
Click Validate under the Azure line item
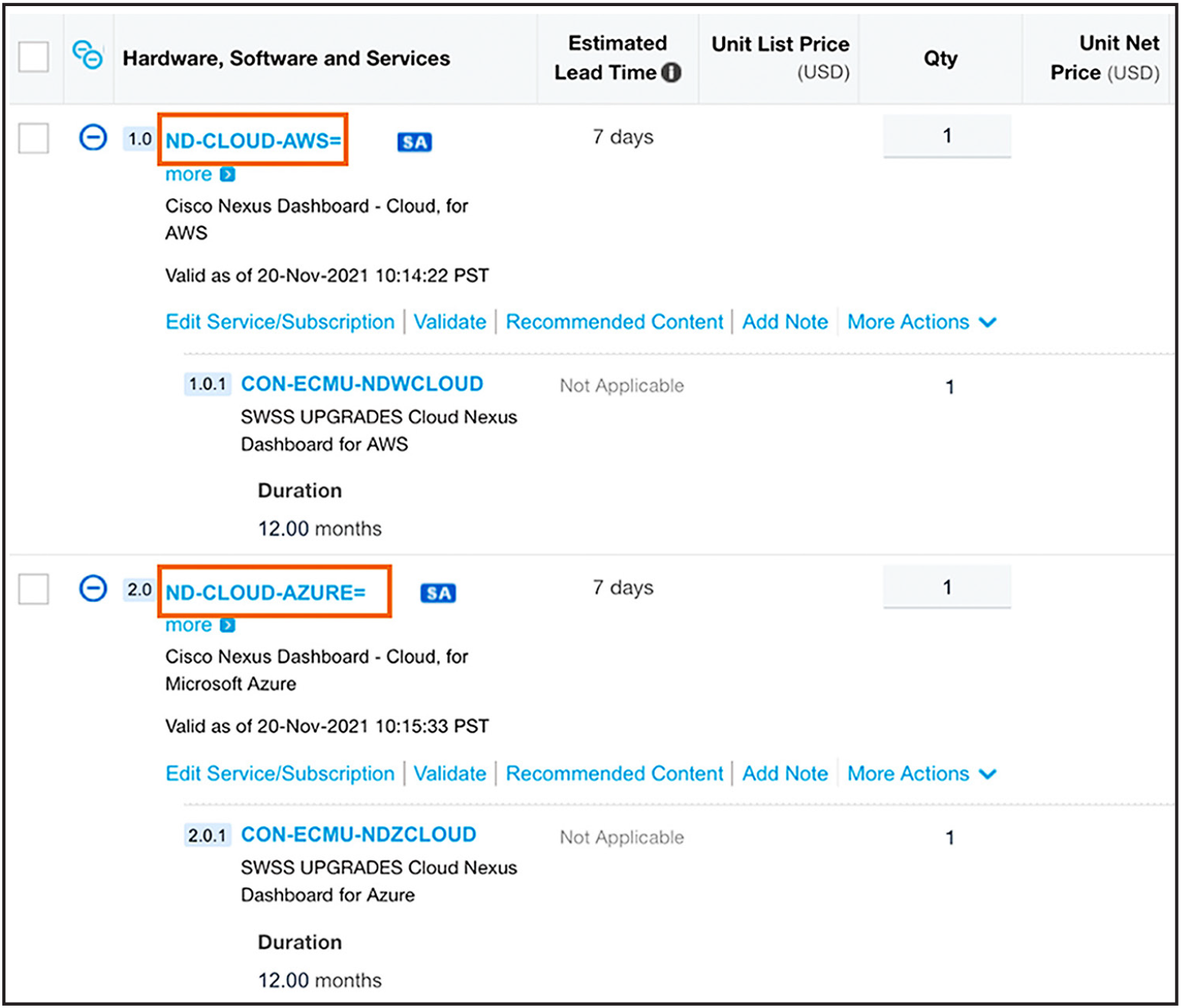[450, 773]
